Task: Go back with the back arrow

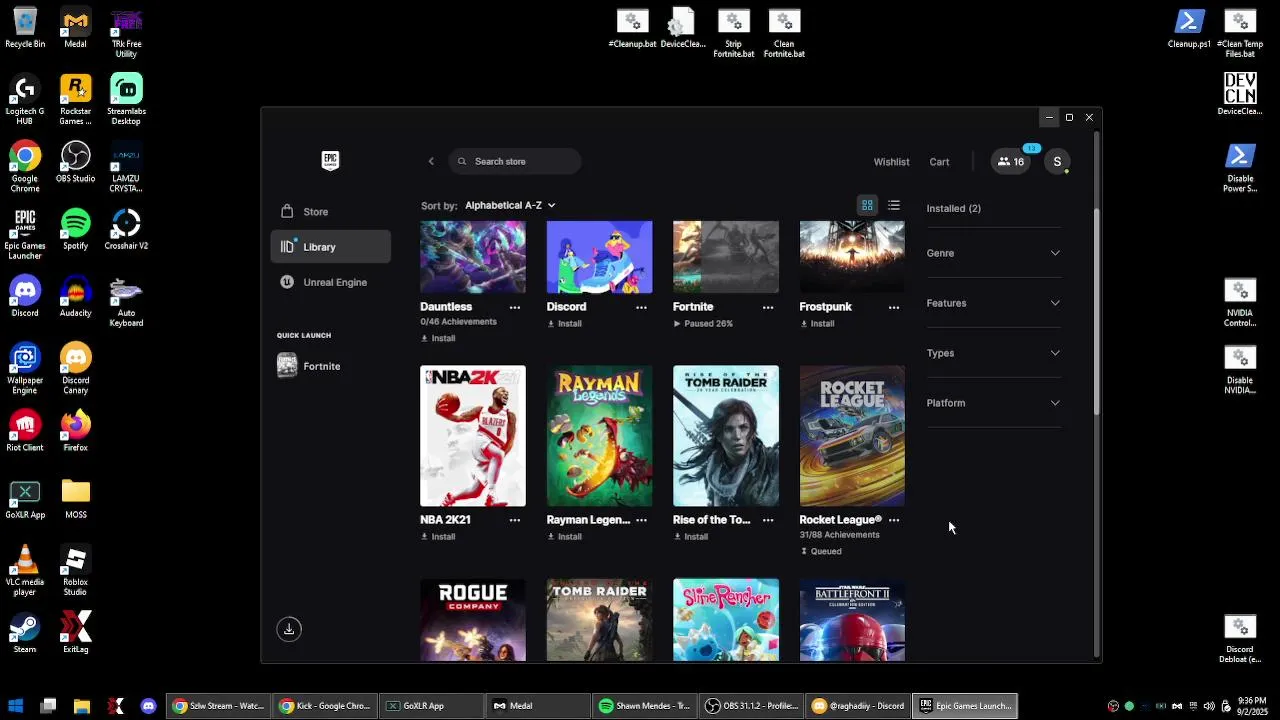Action: [x=431, y=161]
